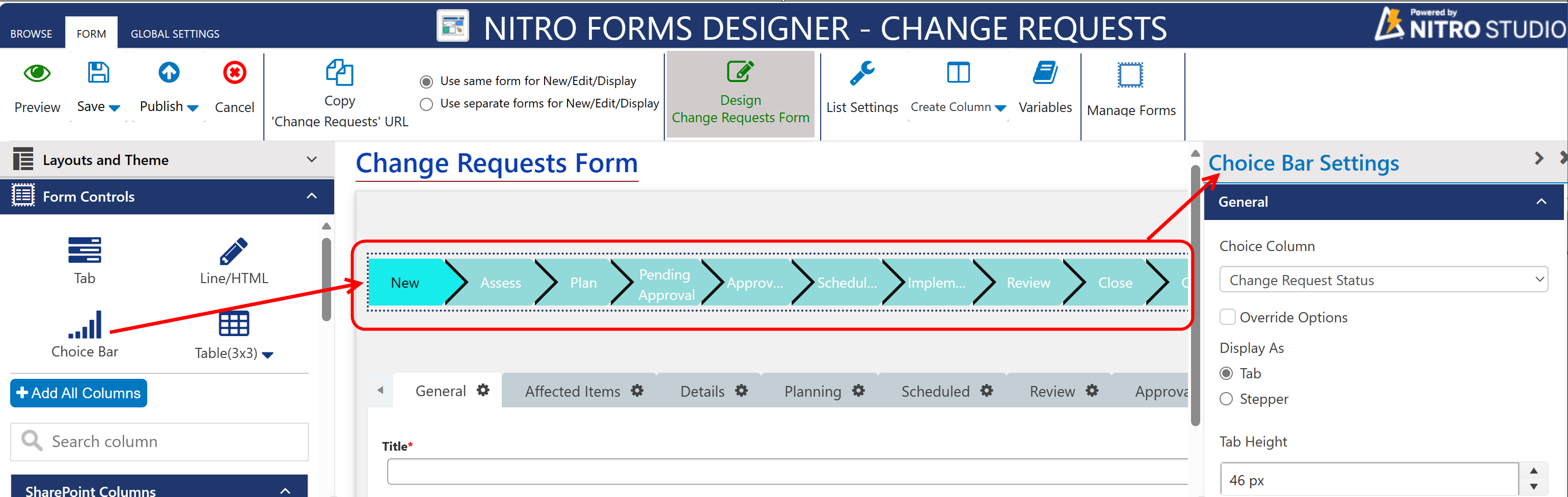Select Use same form for New/Edit/Display

click(427, 81)
